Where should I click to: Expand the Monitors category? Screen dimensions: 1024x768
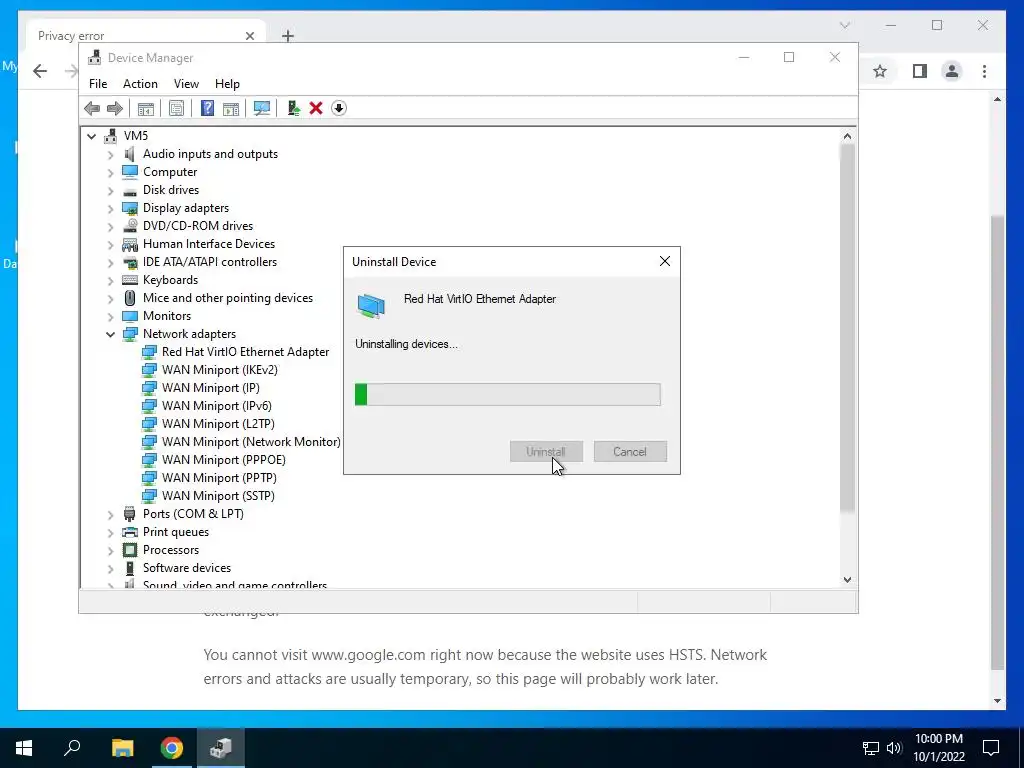click(110, 317)
